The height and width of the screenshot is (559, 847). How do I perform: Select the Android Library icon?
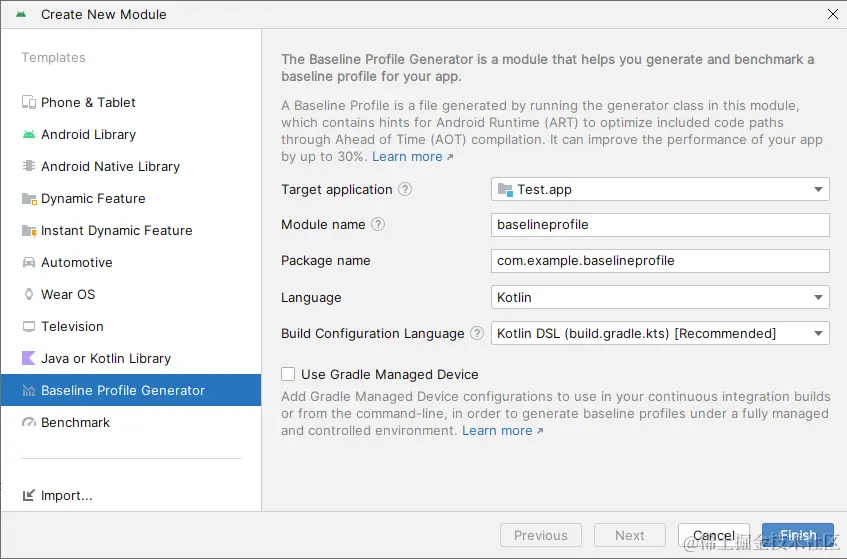[29, 134]
